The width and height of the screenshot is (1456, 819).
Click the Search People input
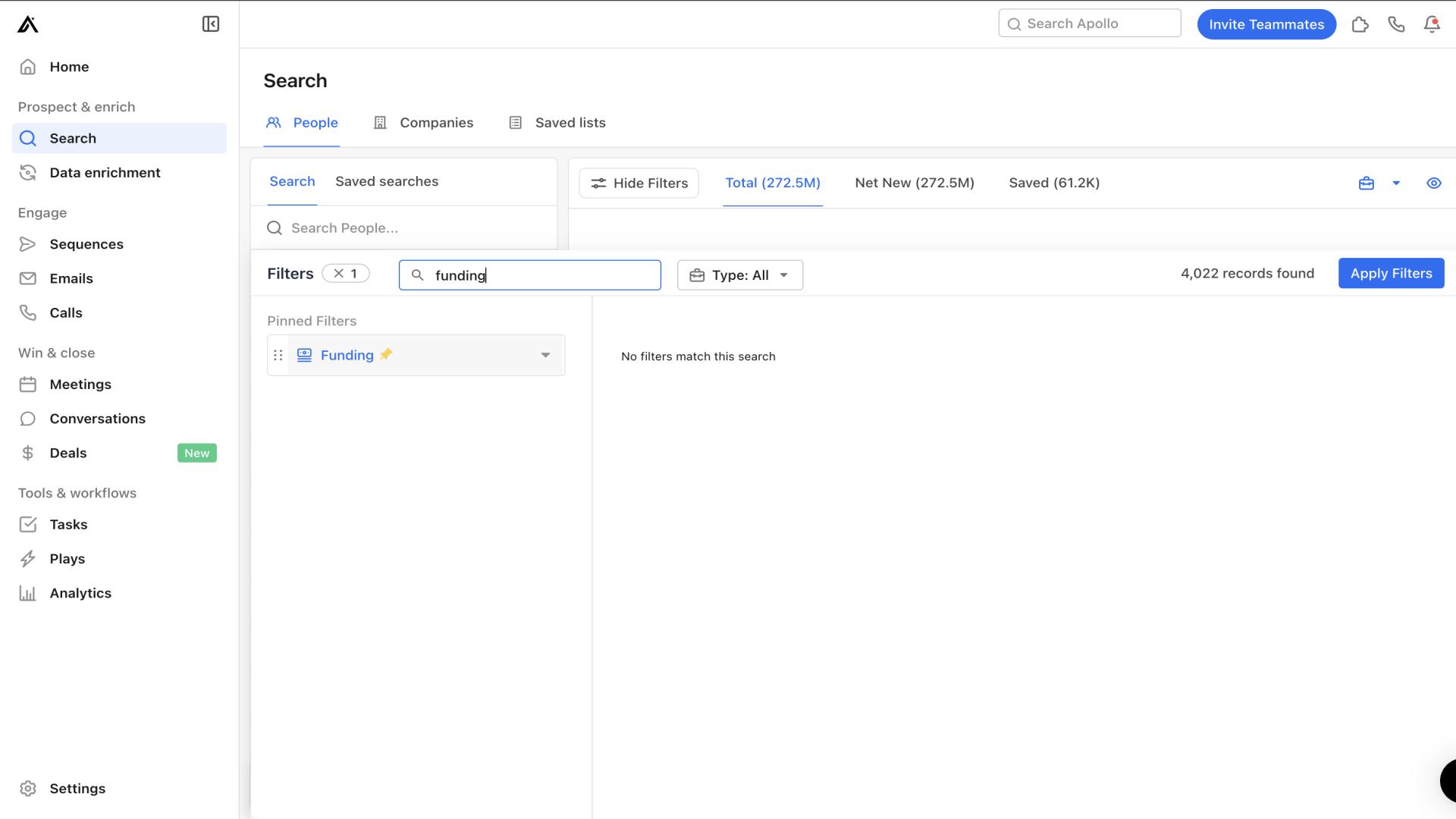tap(404, 228)
